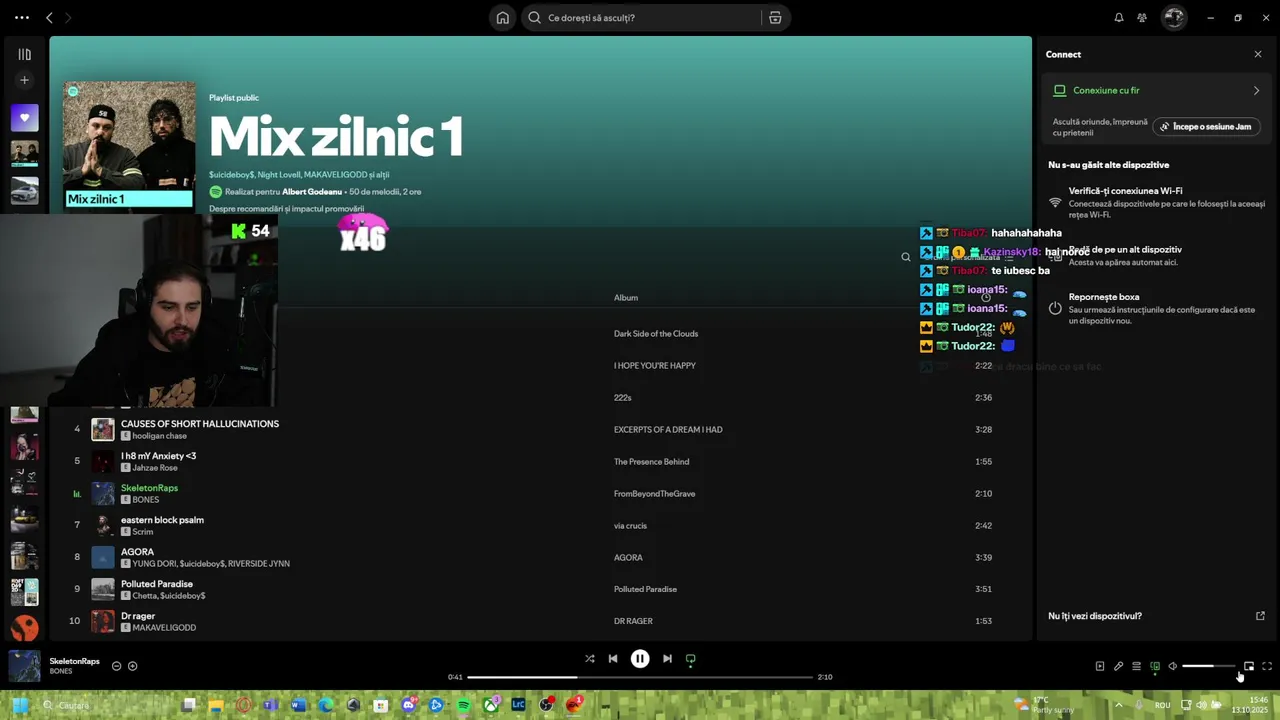
Task: Open Microsoft Word from taskbar
Action: 298,705
